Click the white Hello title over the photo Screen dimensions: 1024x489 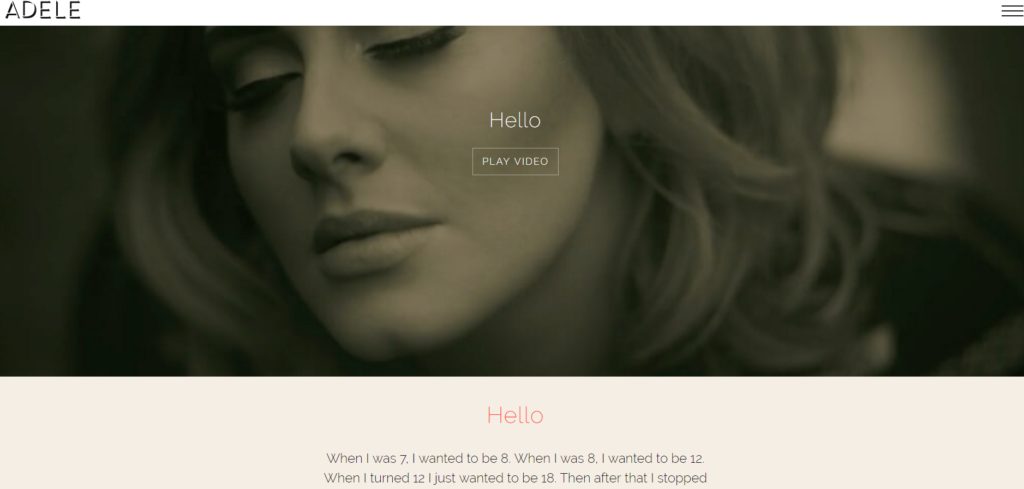click(515, 120)
